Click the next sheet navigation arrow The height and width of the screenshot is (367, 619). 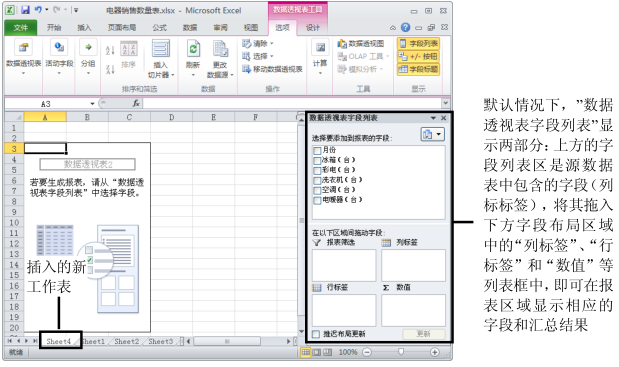point(26,341)
